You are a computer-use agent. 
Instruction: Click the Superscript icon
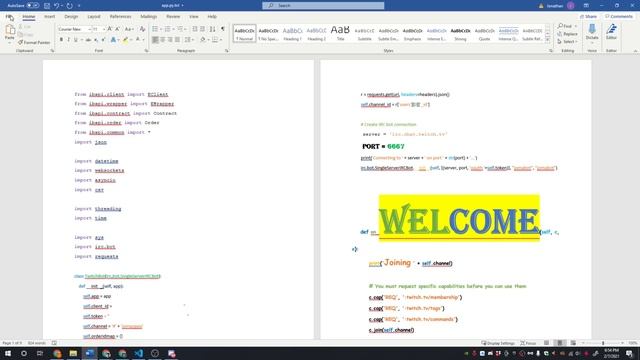pos(103,40)
